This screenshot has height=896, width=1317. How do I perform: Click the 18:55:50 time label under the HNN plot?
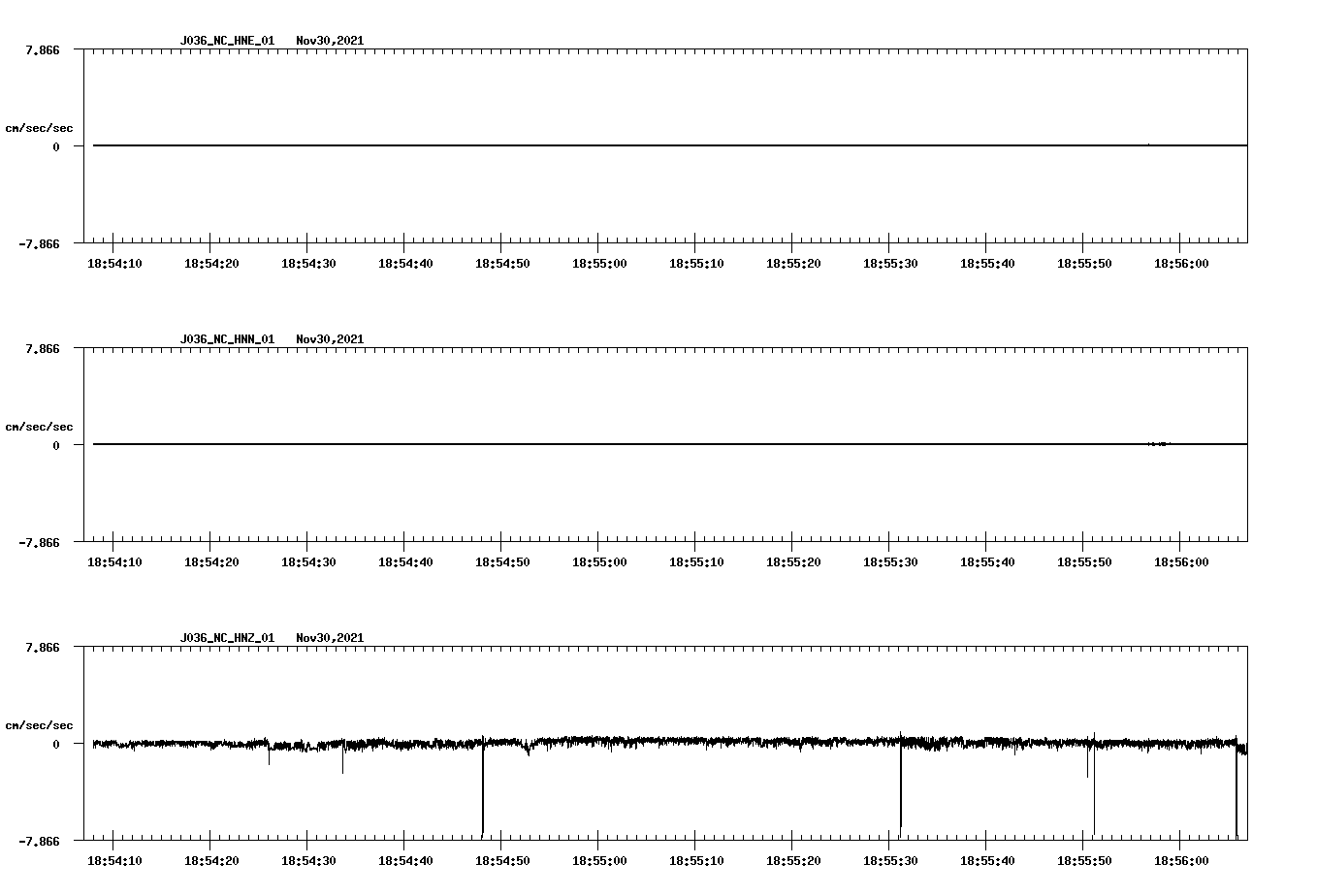point(1084,562)
